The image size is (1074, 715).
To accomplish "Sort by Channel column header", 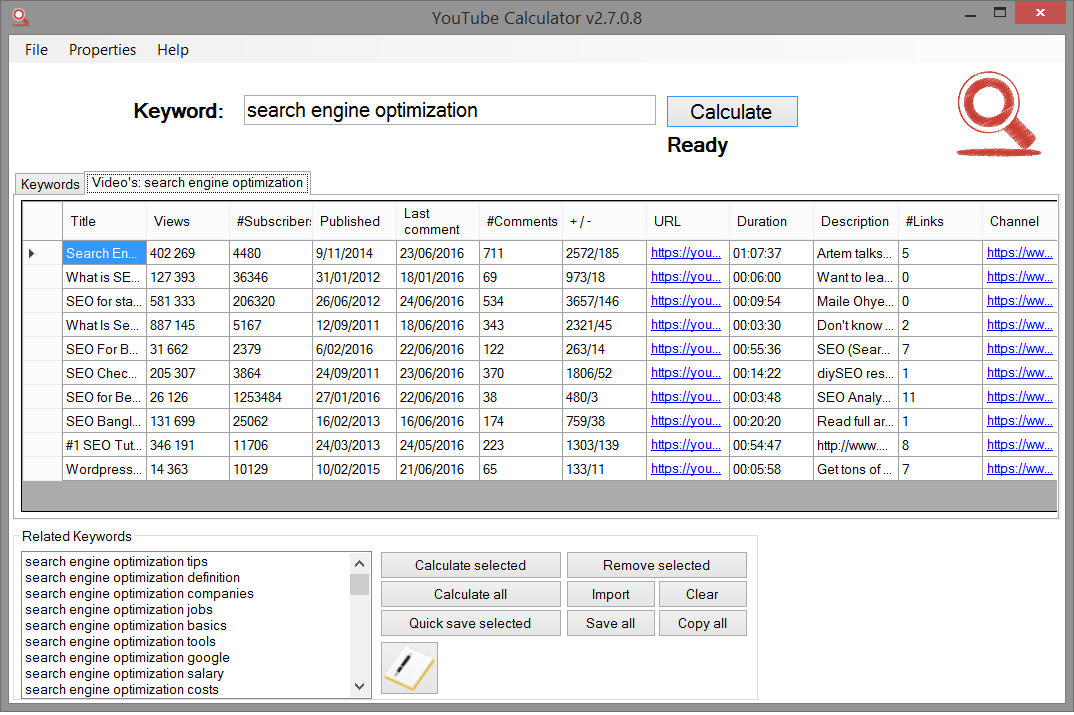I will point(1019,221).
